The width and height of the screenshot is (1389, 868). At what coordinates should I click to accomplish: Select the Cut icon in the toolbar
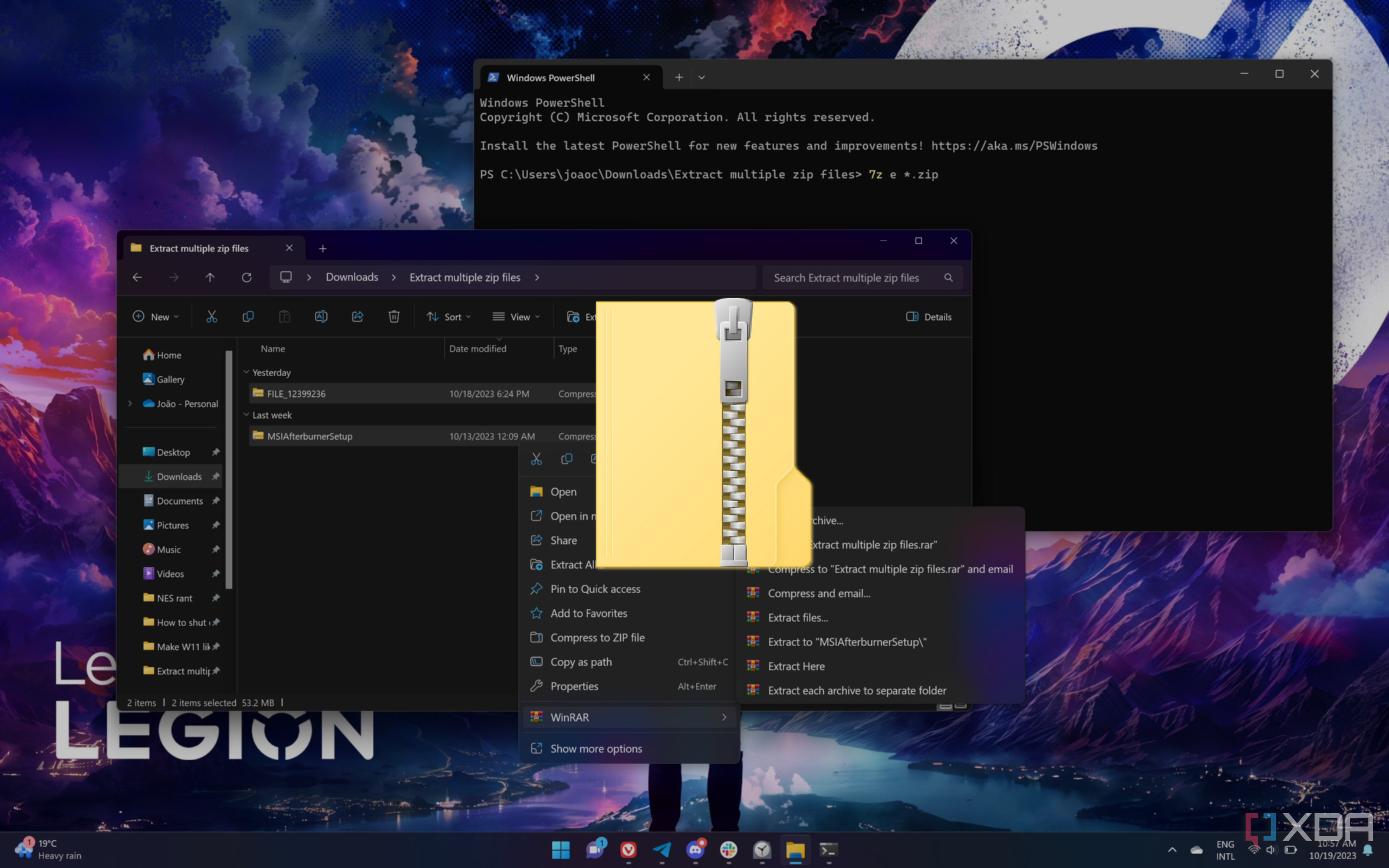pos(211,316)
